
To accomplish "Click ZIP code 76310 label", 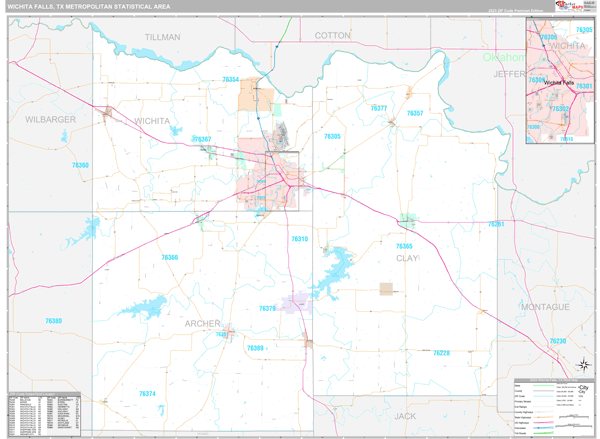I will coord(299,239).
